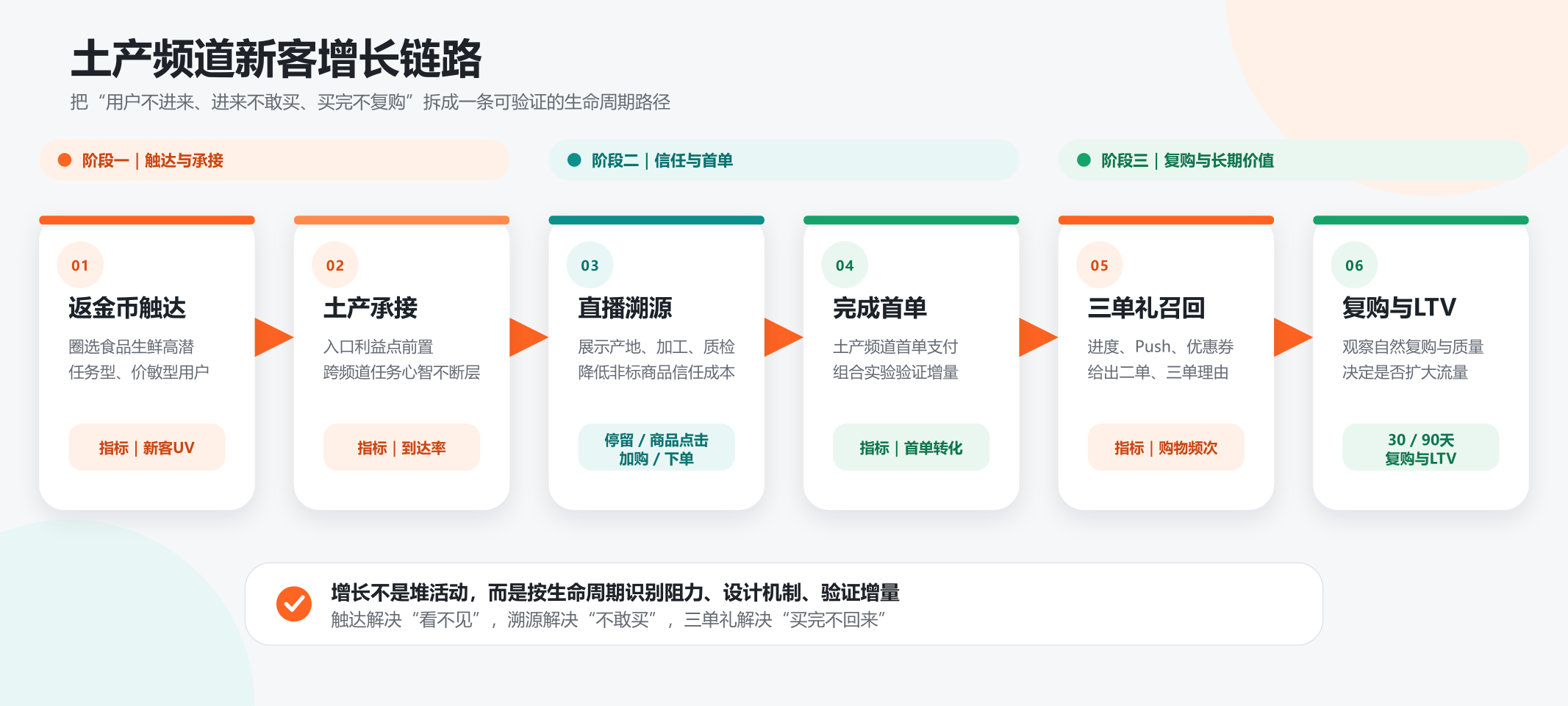Click the green dot beside 阶段三
This screenshot has height=706, width=1568.
coord(1084,160)
